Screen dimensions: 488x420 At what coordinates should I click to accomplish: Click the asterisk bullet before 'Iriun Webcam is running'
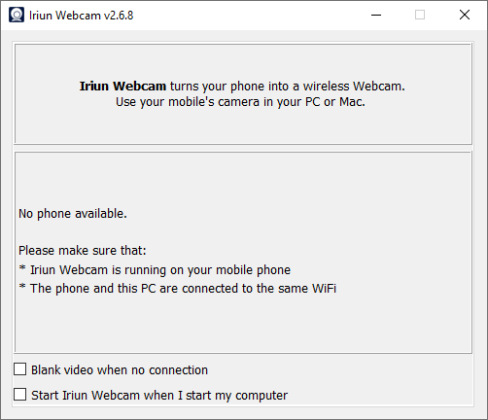pos(22,268)
